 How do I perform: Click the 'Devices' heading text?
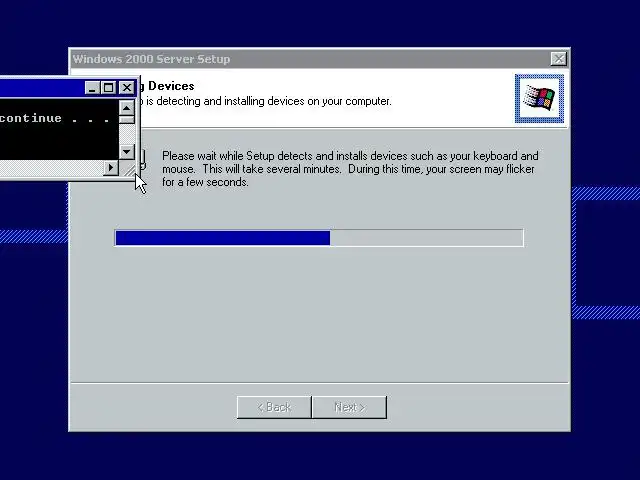point(171,86)
